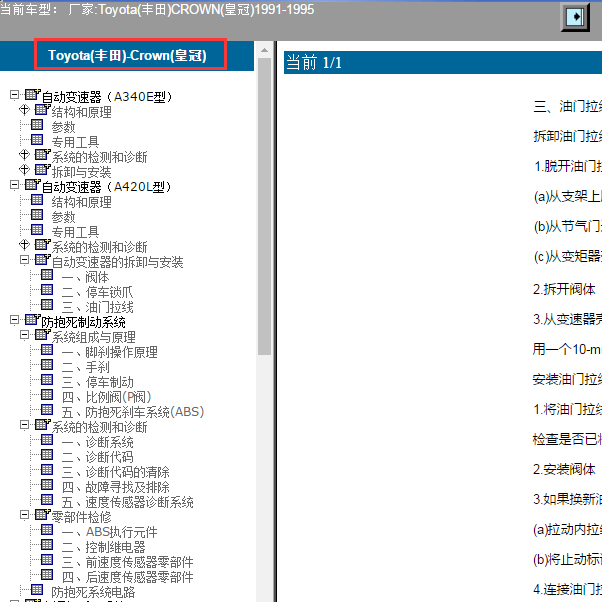The width and height of the screenshot is (602, 602).
Task: Collapse the 自动变速器（A340E型）node
Action: pyautogui.click(x=15, y=95)
